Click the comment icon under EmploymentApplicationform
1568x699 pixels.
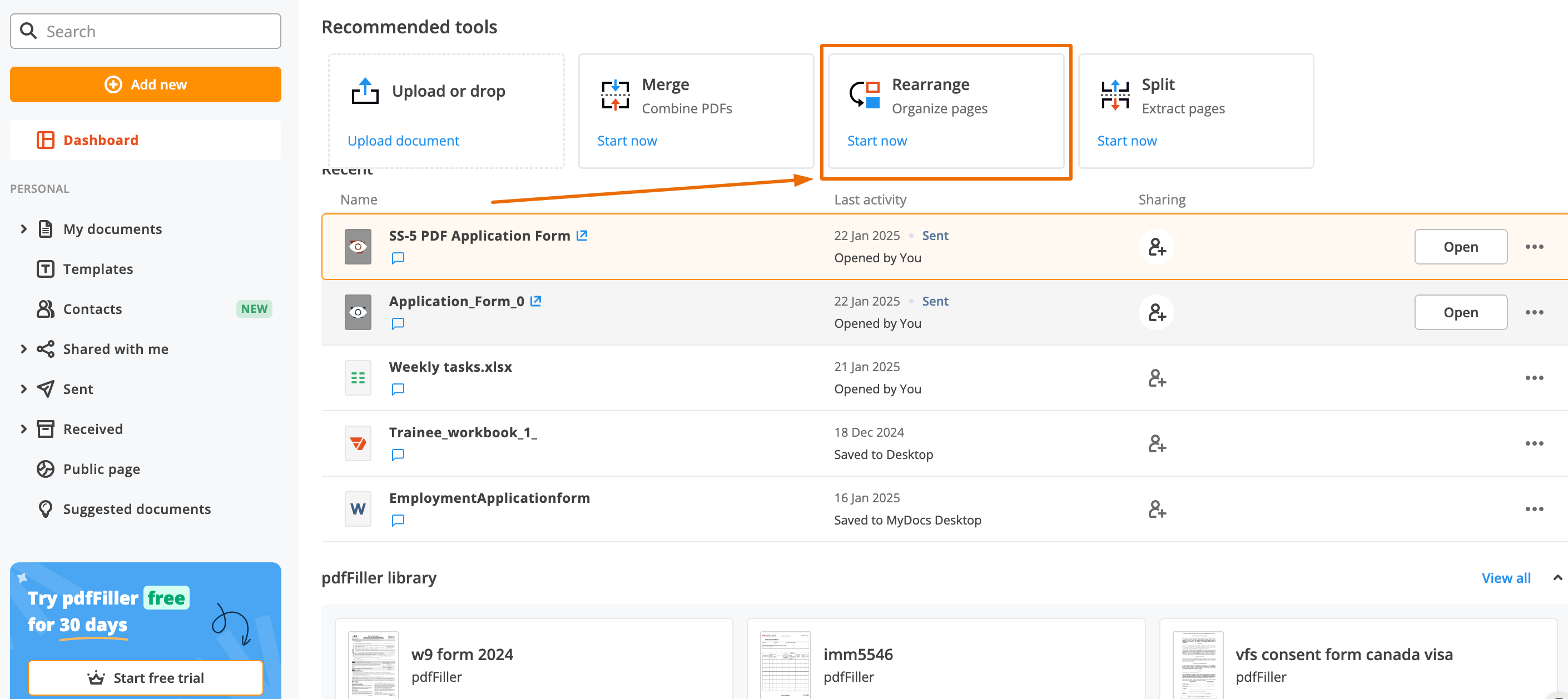[x=398, y=520]
